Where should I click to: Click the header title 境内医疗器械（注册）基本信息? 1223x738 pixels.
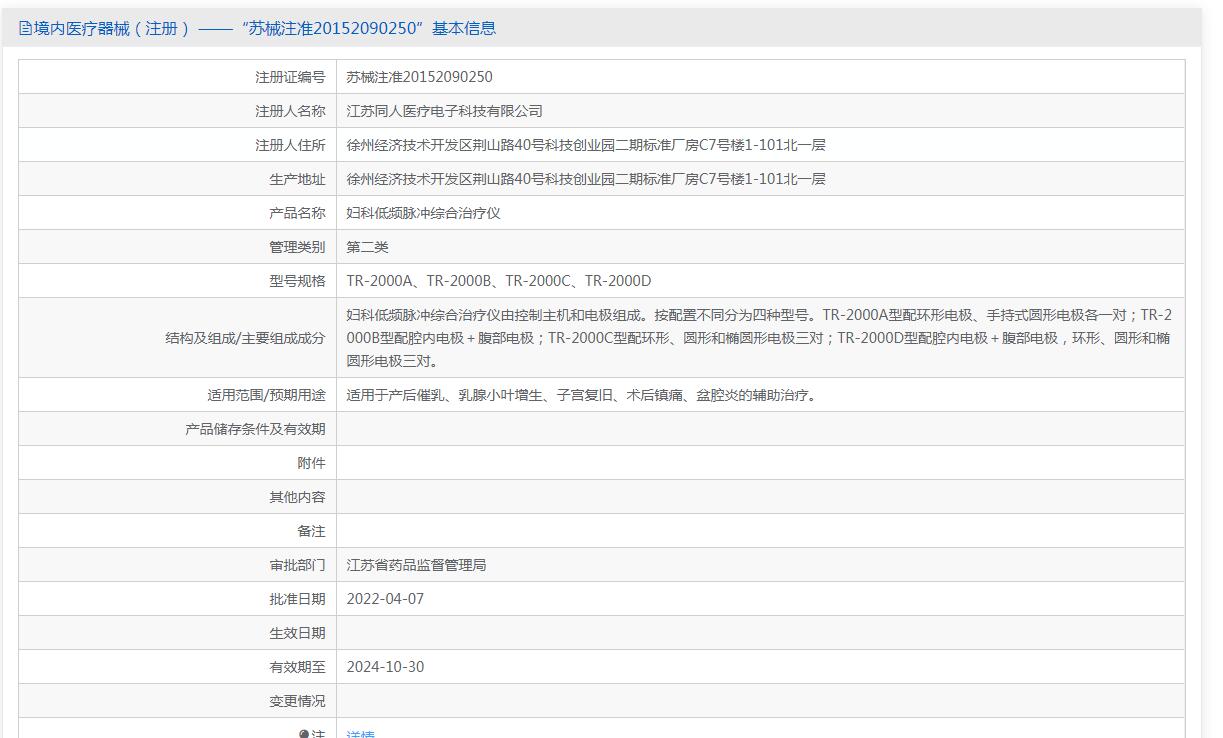[x=265, y=28]
